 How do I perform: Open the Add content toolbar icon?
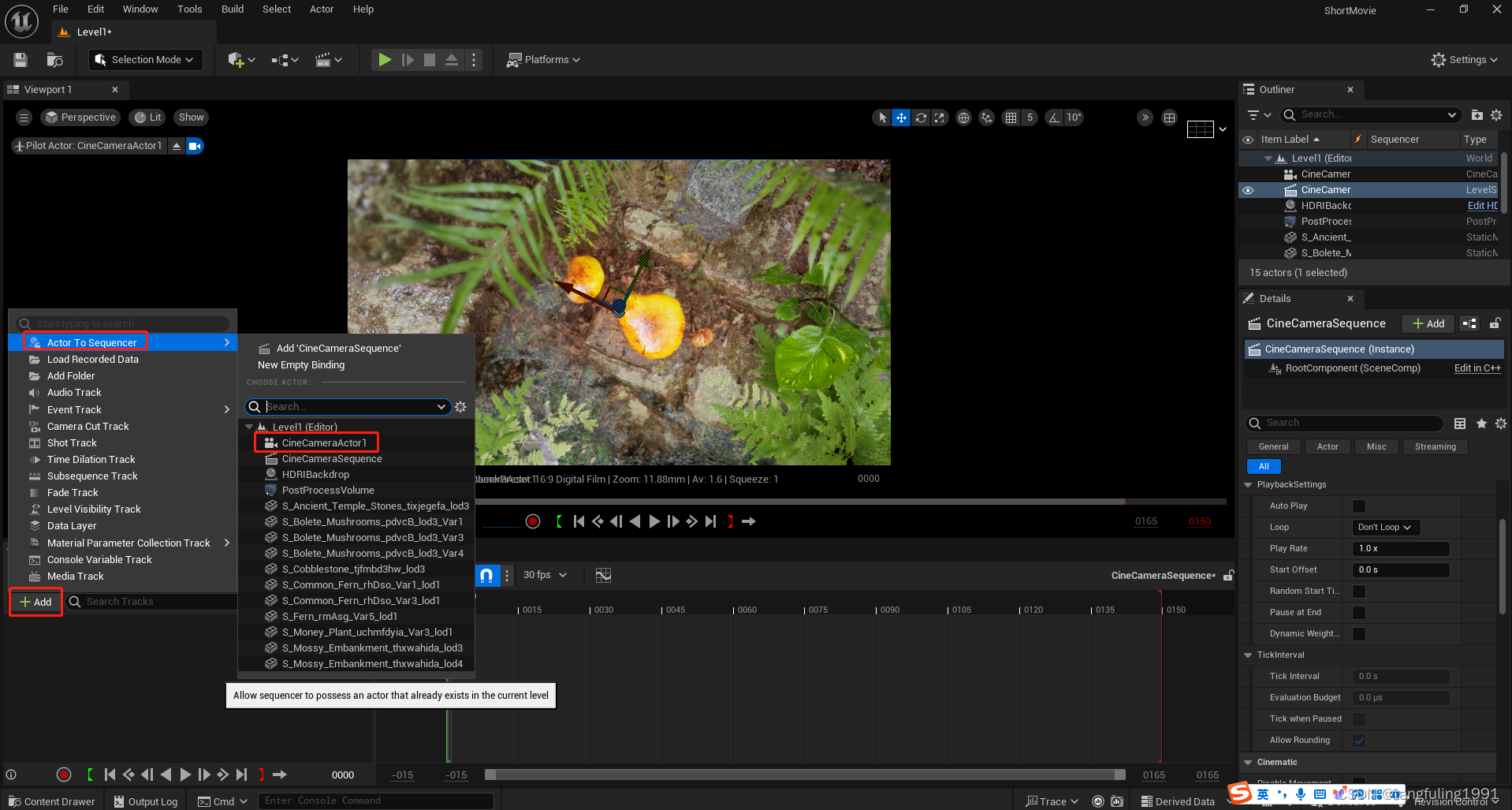click(x=240, y=60)
